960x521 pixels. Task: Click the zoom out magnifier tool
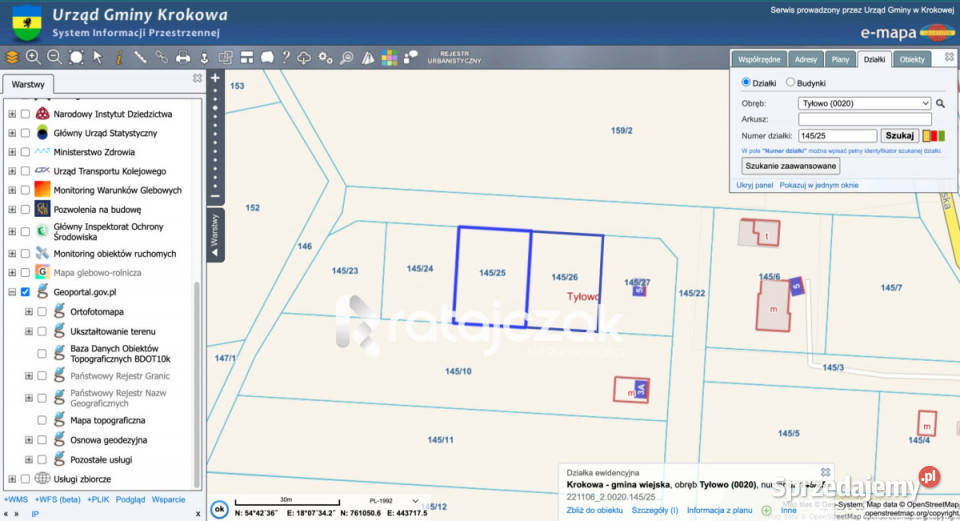(54, 58)
